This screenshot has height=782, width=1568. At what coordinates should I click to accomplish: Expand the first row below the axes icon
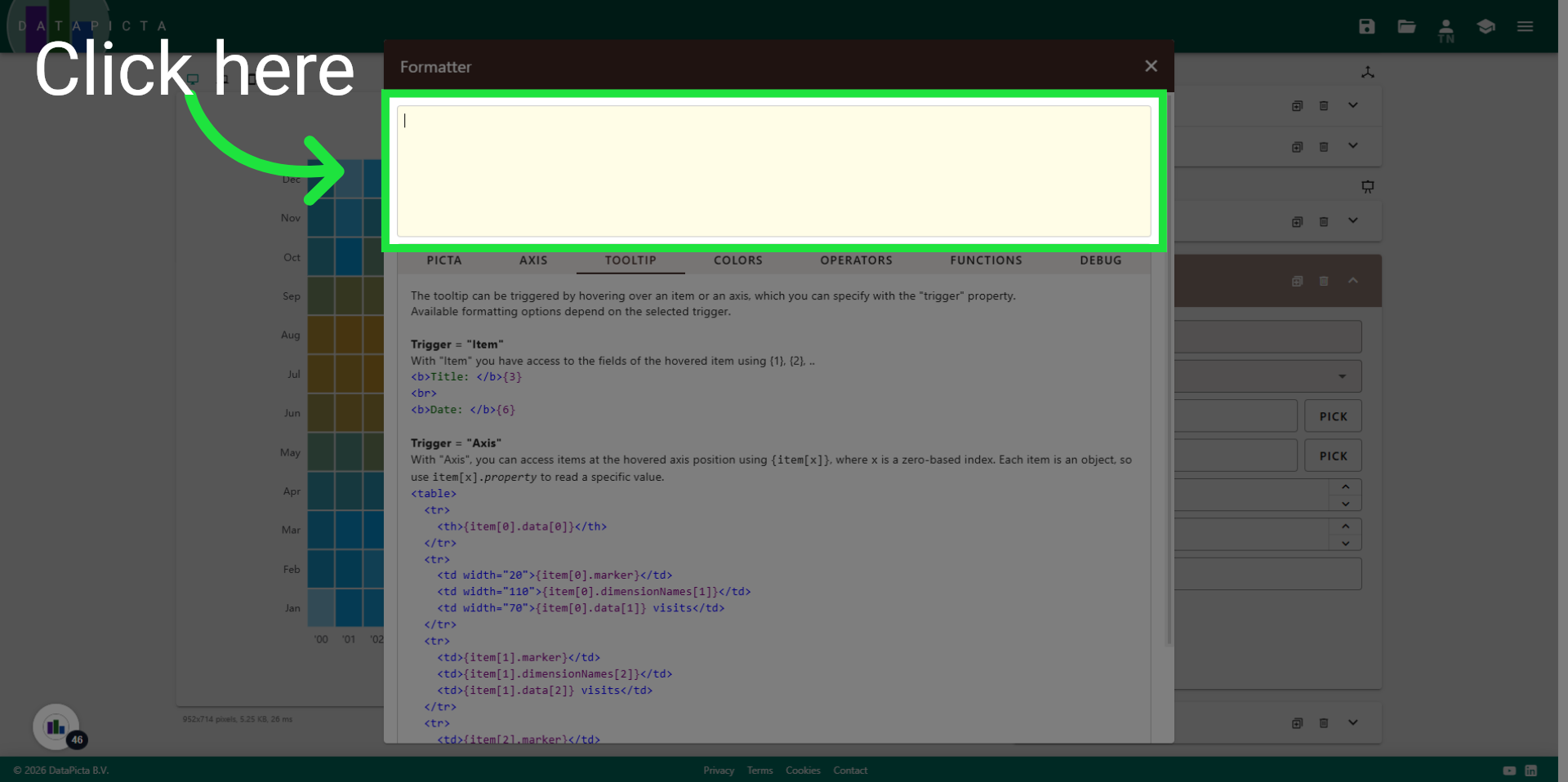(x=1353, y=105)
